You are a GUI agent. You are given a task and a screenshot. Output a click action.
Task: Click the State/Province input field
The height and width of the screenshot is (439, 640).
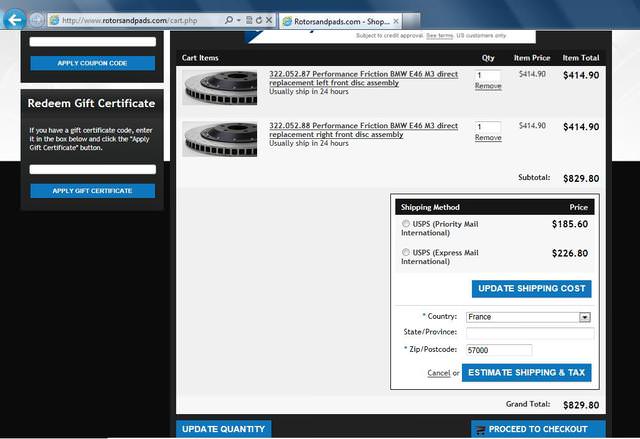tap(530, 333)
